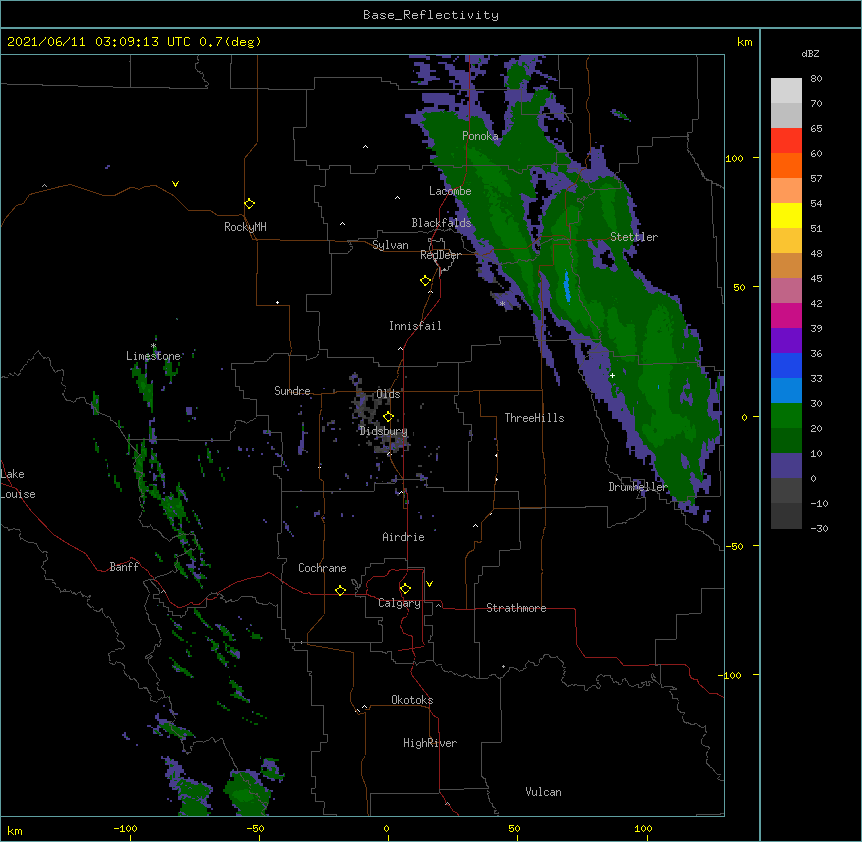862x842 pixels.
Task: Click the Vulcan label
Action: pyautogui.click(x=543, y=792)
